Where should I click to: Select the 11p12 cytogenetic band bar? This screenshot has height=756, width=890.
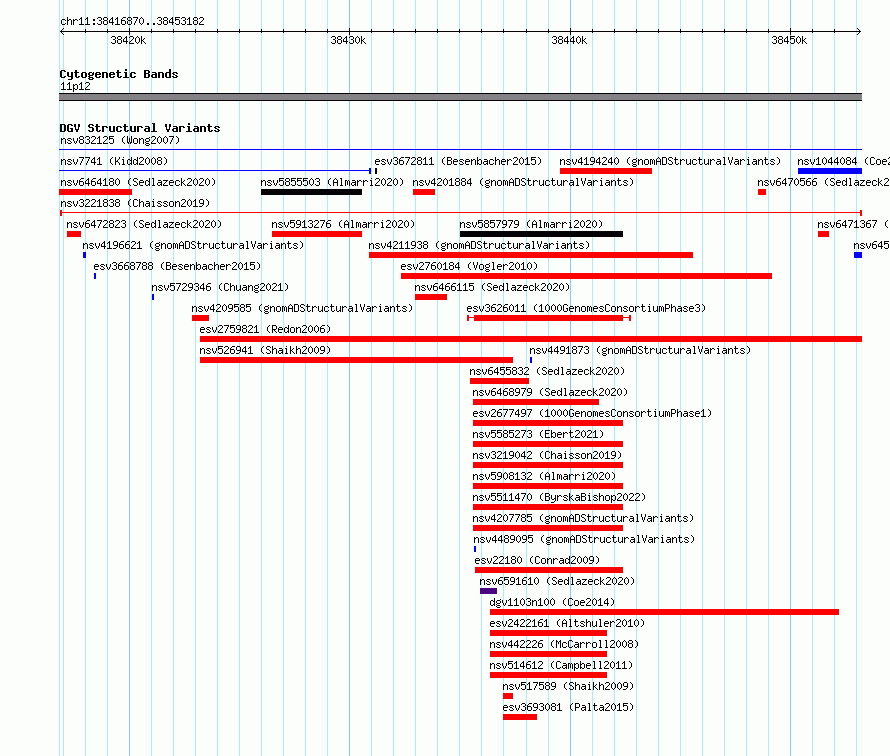coord(460,97)
